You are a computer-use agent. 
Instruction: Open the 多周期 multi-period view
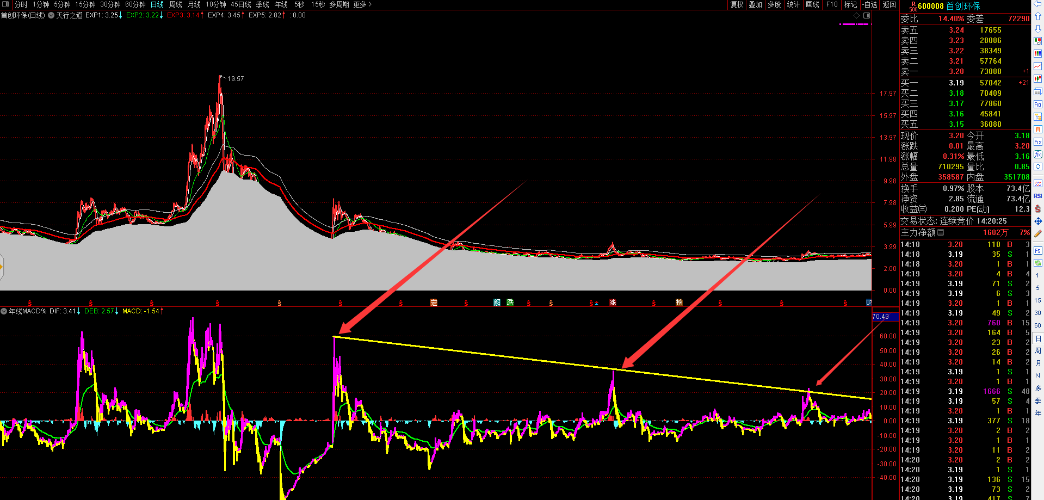pos(340,5)
